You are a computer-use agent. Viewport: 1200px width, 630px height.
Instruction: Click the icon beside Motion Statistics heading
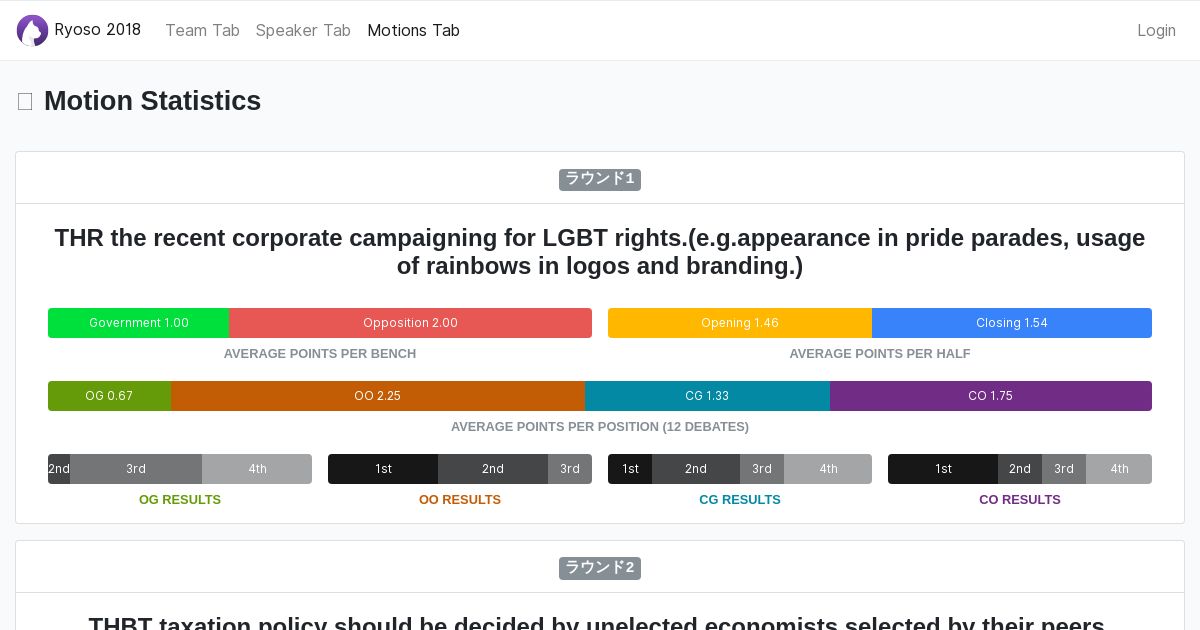tap(25, 101)
